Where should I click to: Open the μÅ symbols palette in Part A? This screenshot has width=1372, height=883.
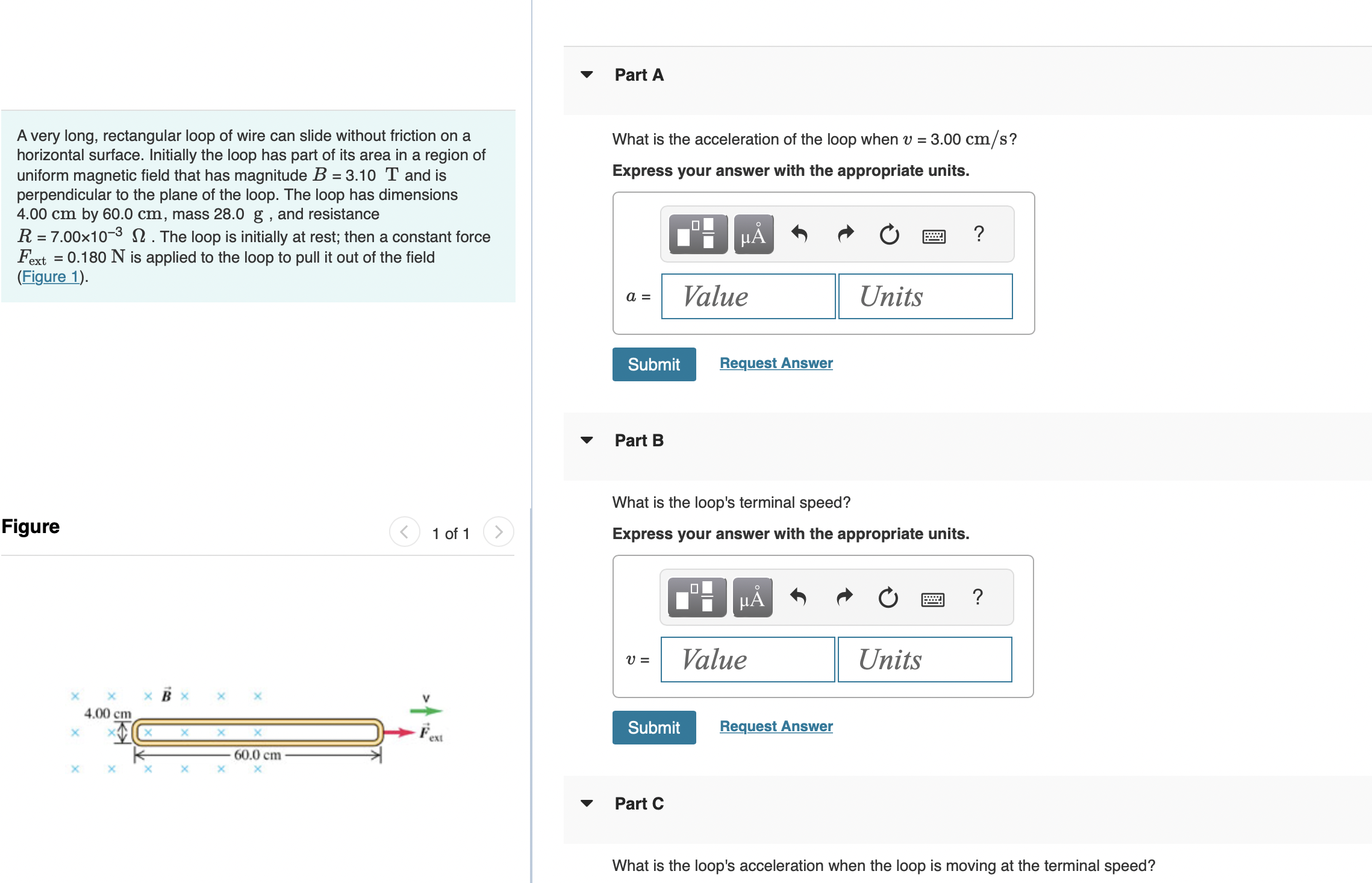pos(753,234)
